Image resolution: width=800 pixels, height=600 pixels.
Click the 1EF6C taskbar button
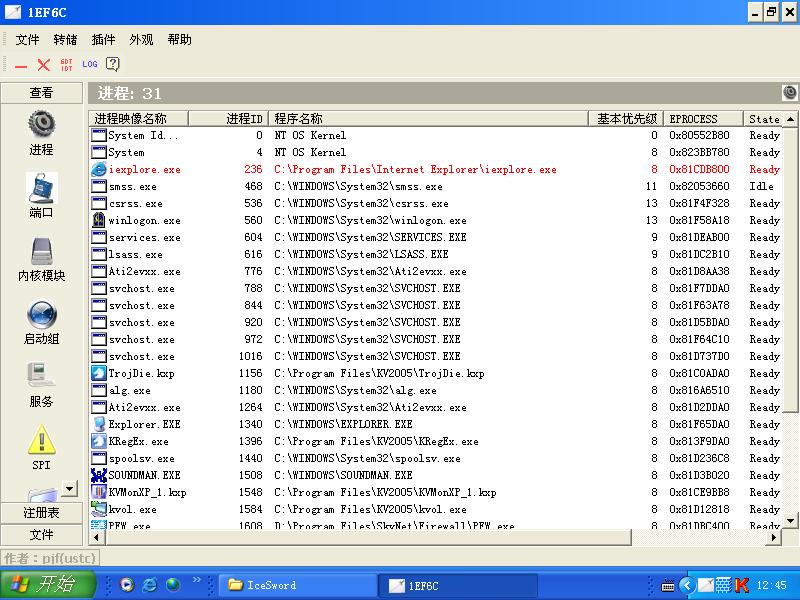(458, 585)
